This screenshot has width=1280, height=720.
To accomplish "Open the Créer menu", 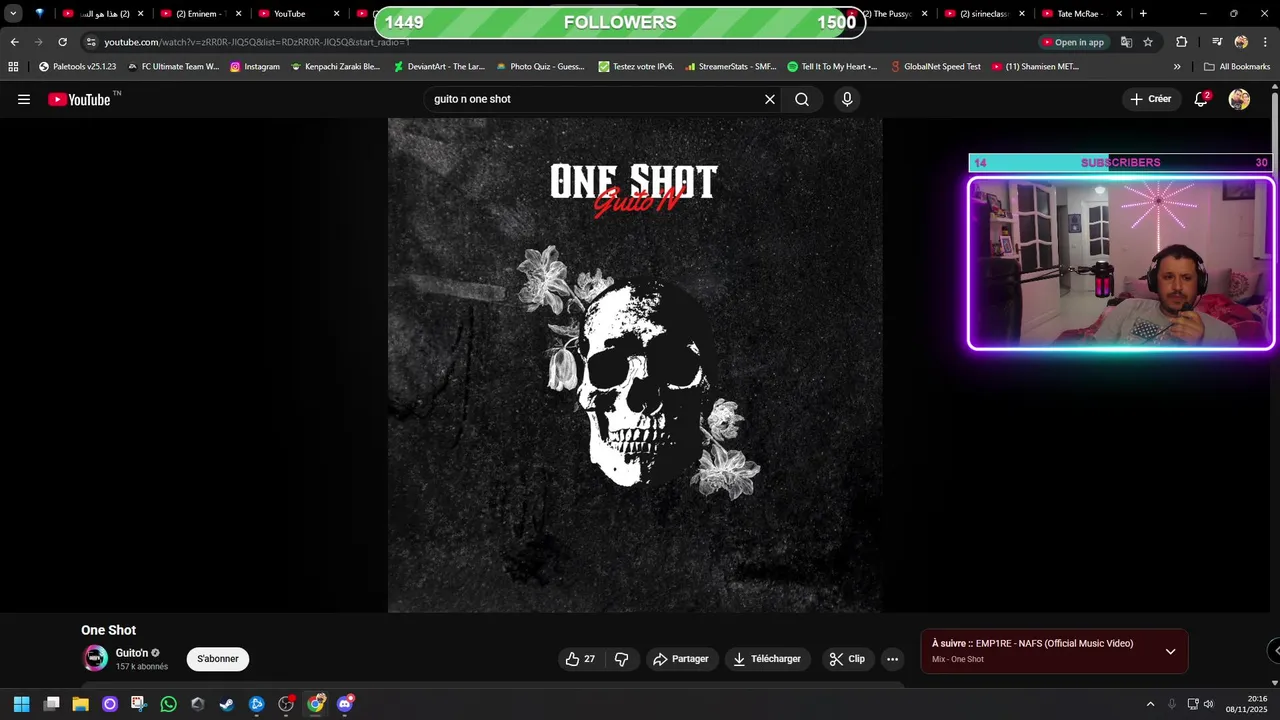I will click(x=1151, y=99).
